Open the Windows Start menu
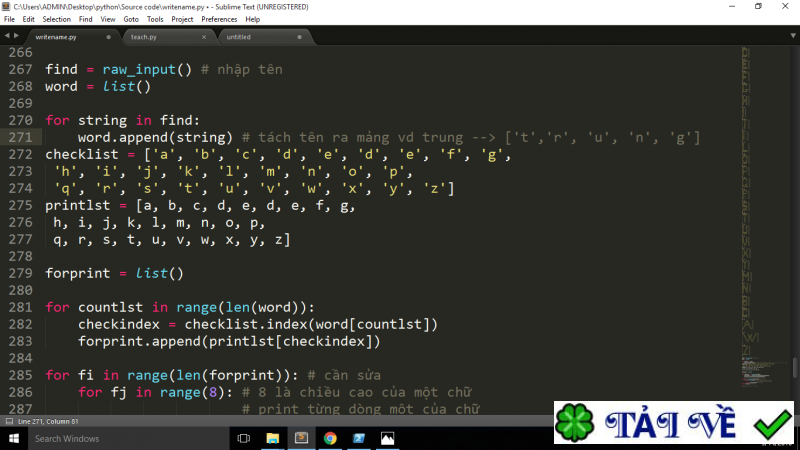 pos(14,438)
